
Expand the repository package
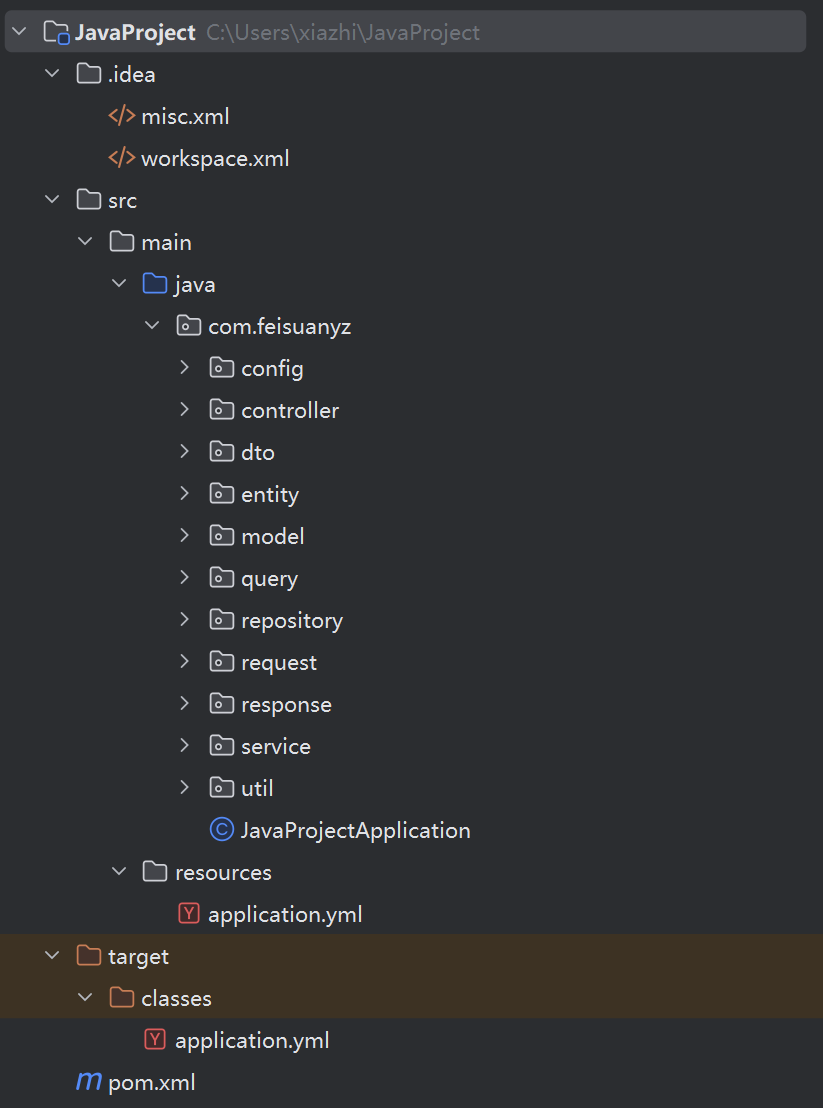coord(184,620)
